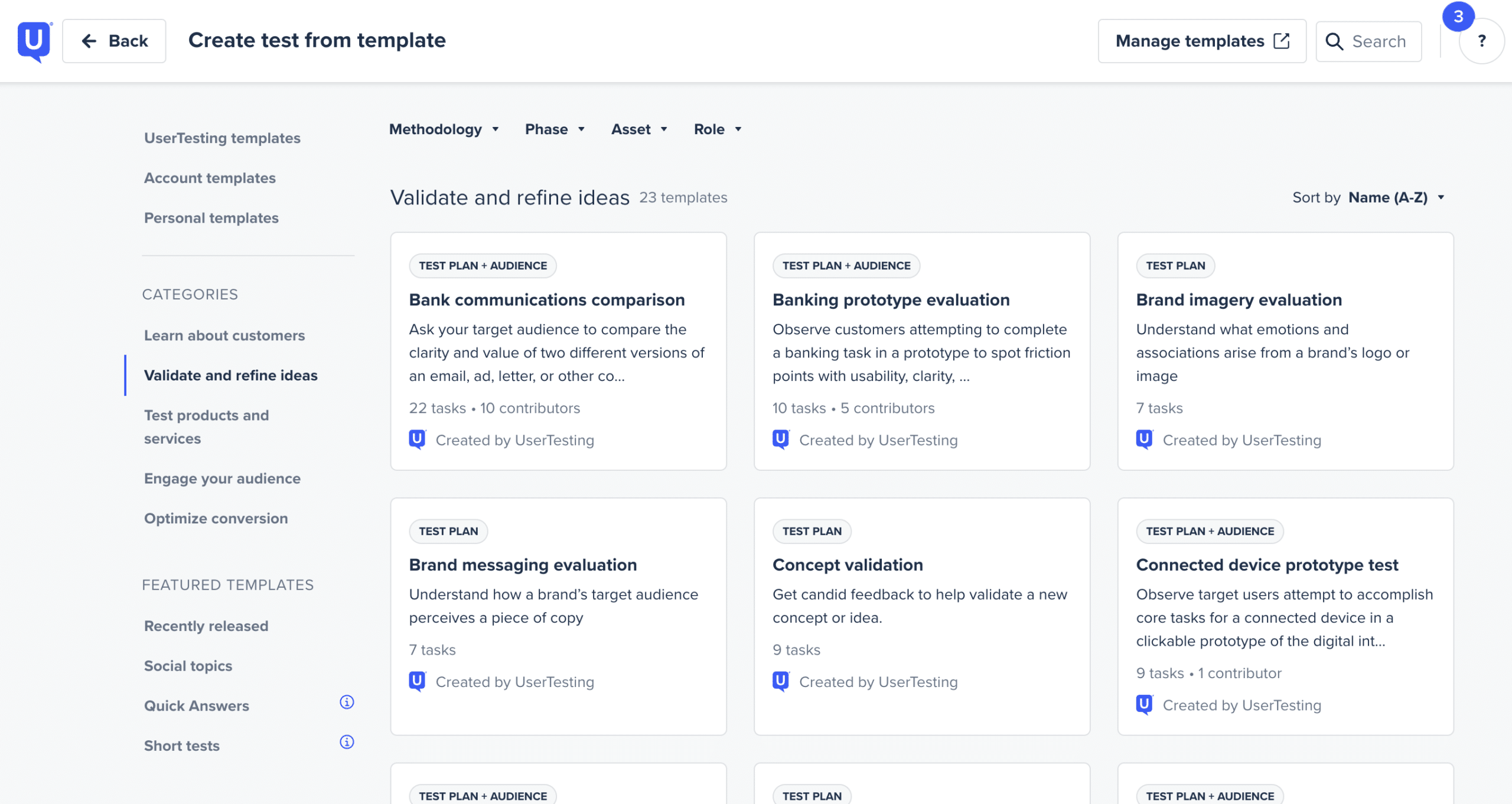Click UserTesting icon on Bank communications comparison card
1512x804 pixels.
tap(417, 440)
